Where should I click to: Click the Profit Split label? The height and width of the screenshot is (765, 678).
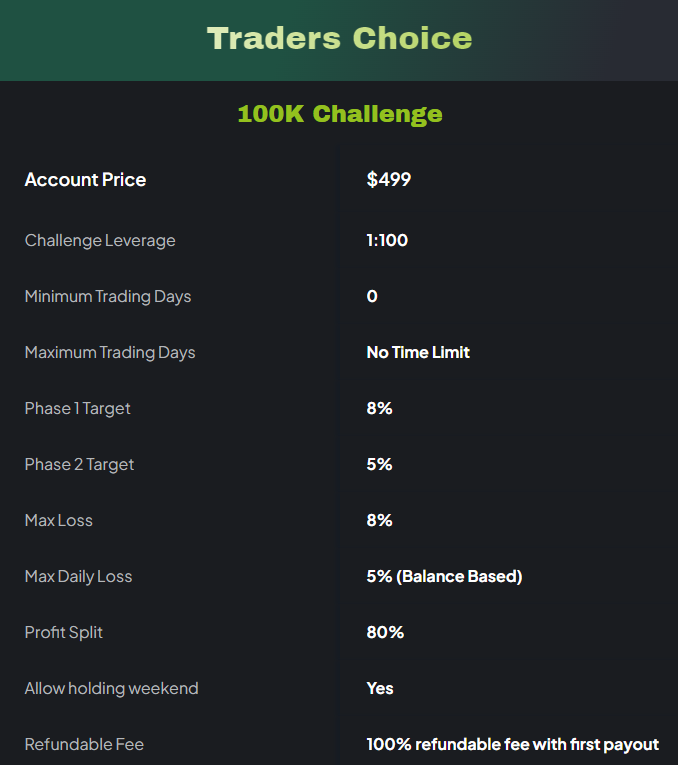(64, 633)
